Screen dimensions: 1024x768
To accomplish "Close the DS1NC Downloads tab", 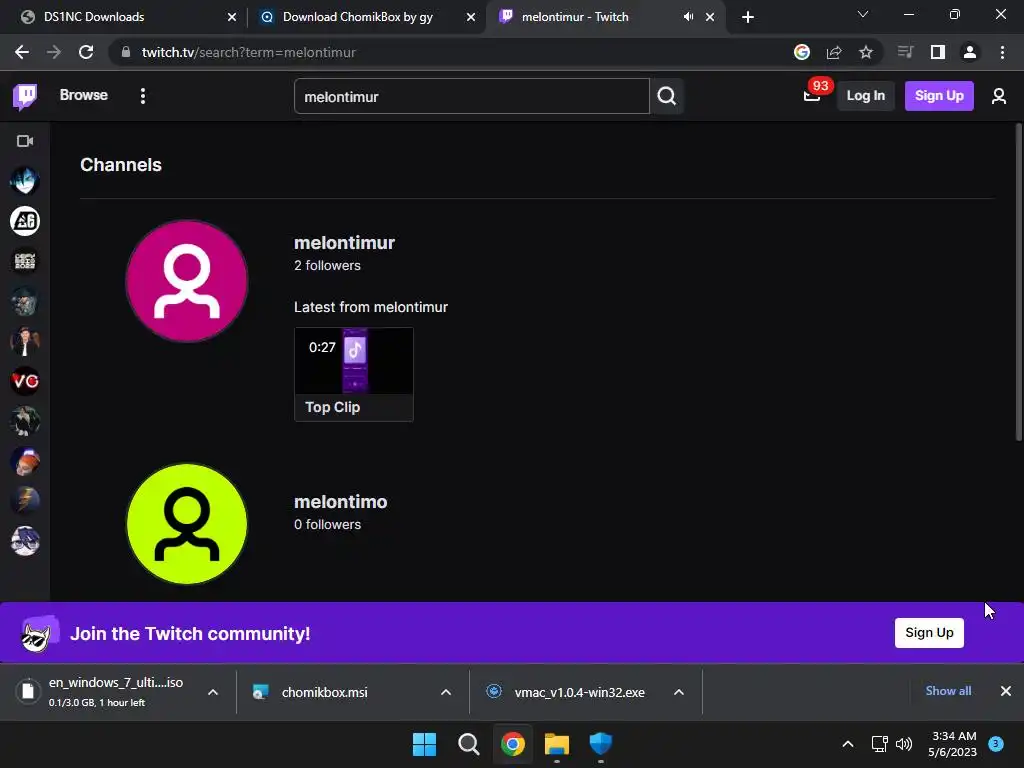I will click(x=232, y=17).
